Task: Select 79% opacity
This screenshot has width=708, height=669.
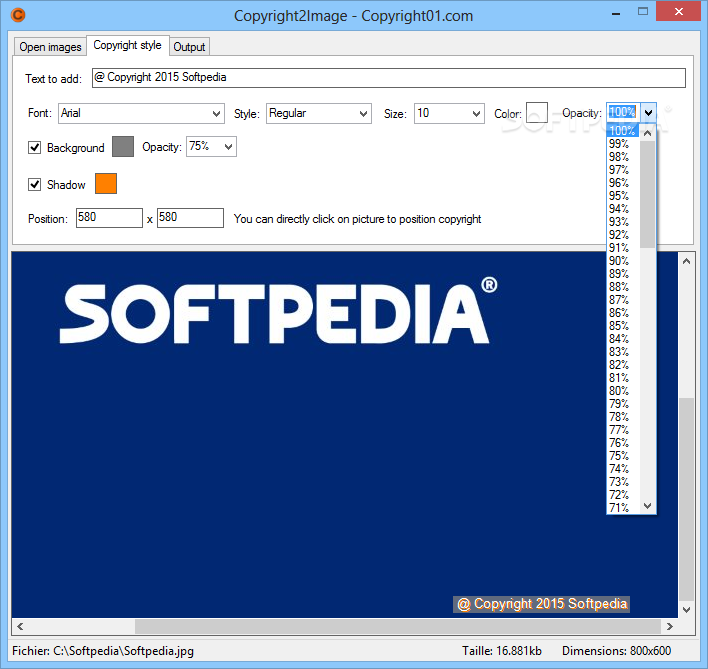Action: click(x=623, y=404)
